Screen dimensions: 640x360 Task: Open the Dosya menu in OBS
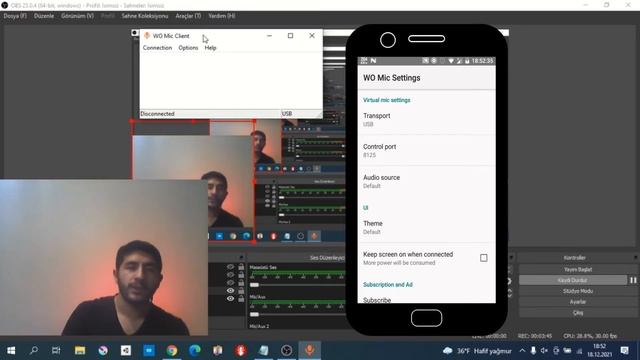[15, 16]
